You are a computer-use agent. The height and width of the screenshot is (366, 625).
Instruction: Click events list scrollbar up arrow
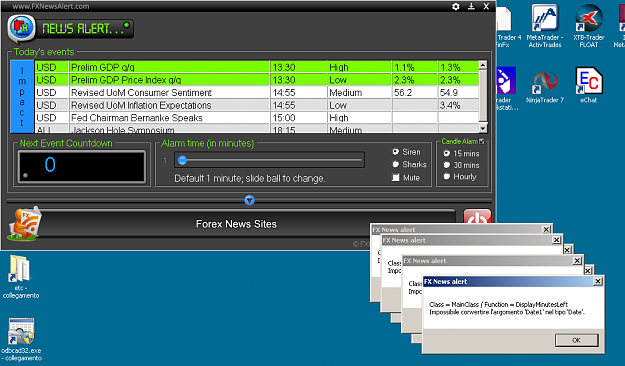(483, 65)
